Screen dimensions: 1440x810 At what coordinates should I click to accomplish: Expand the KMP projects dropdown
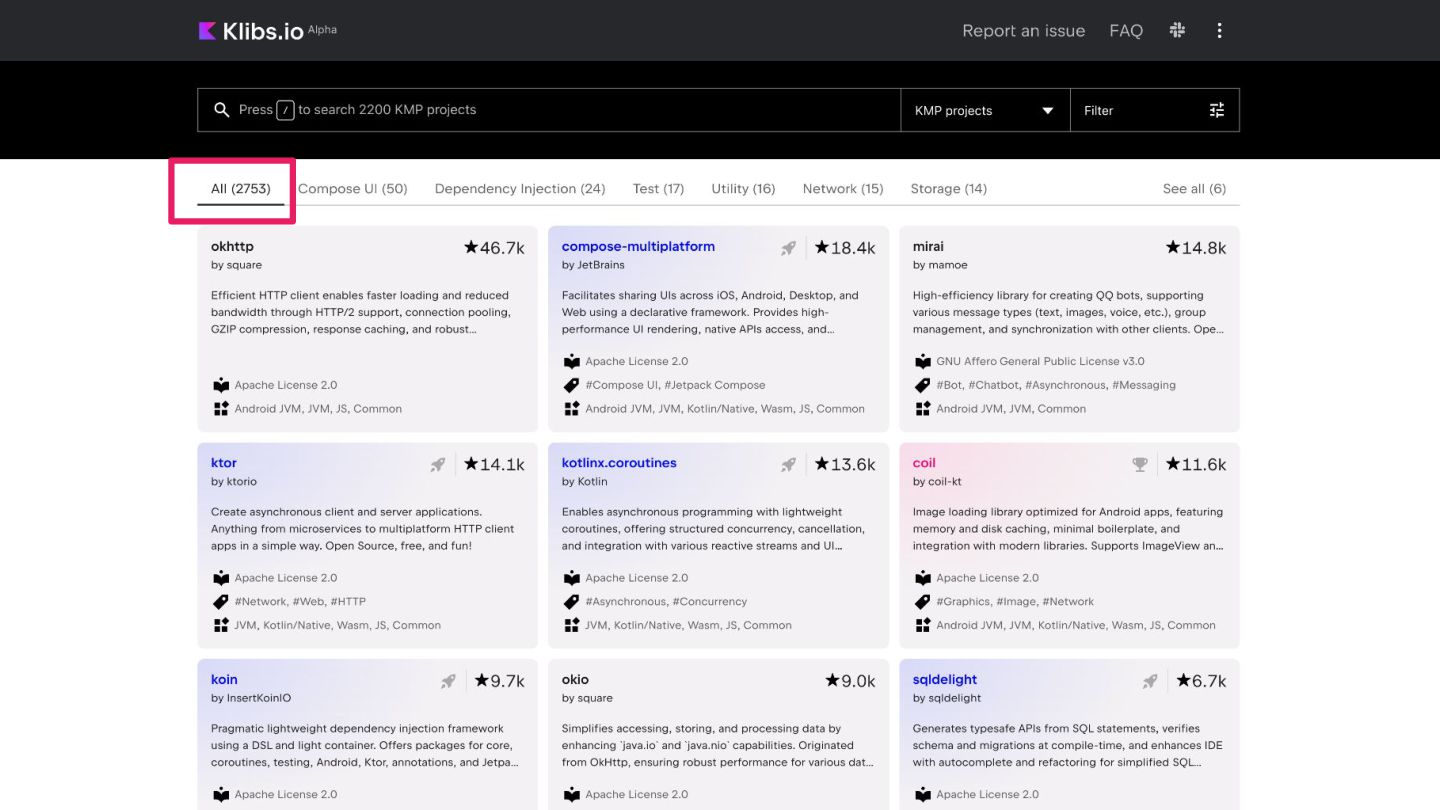985,110
